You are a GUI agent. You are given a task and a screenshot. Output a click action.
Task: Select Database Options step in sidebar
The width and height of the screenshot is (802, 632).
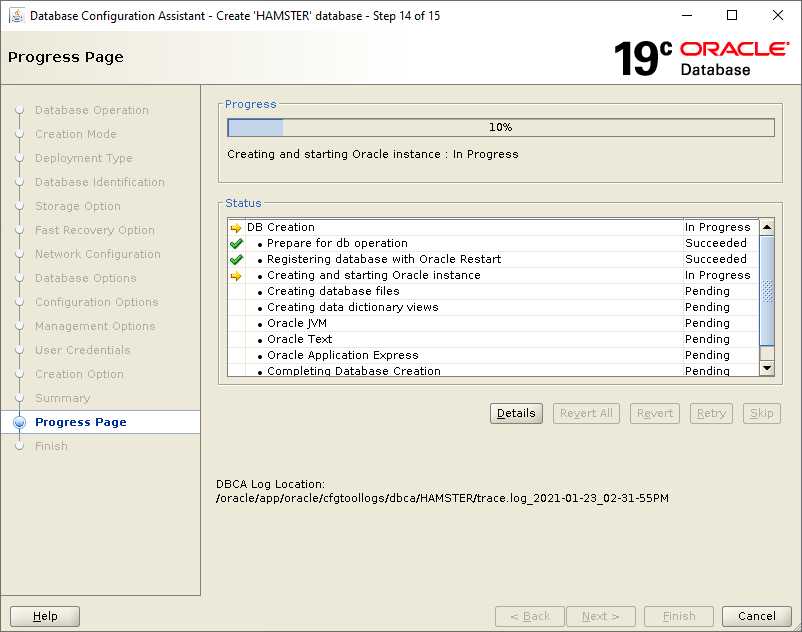click(x=86, y=278)
